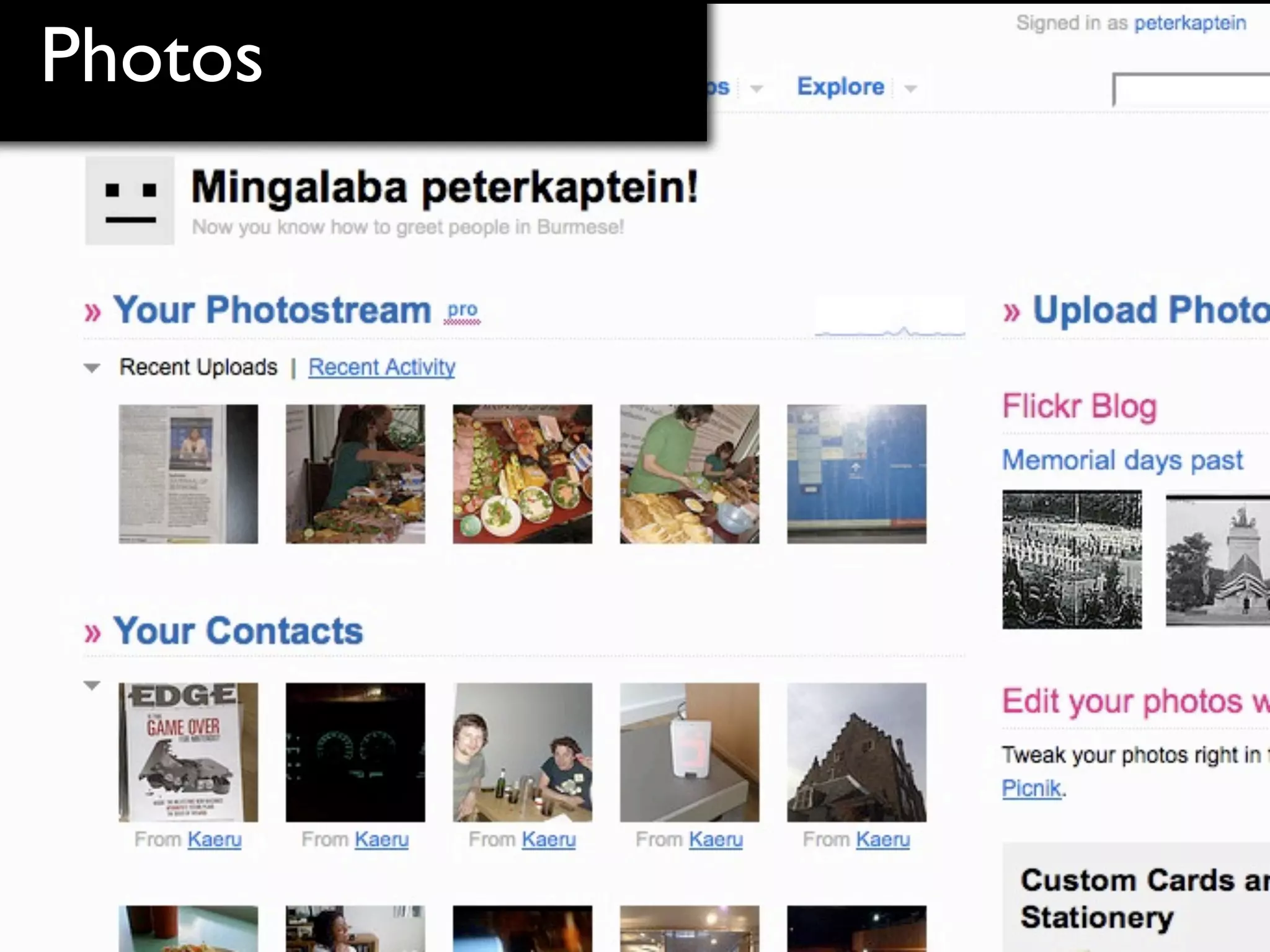The image size is (1270, 952).
Task: Open the blue wall photo thumbnail
Action: click(x=856, y=474)
